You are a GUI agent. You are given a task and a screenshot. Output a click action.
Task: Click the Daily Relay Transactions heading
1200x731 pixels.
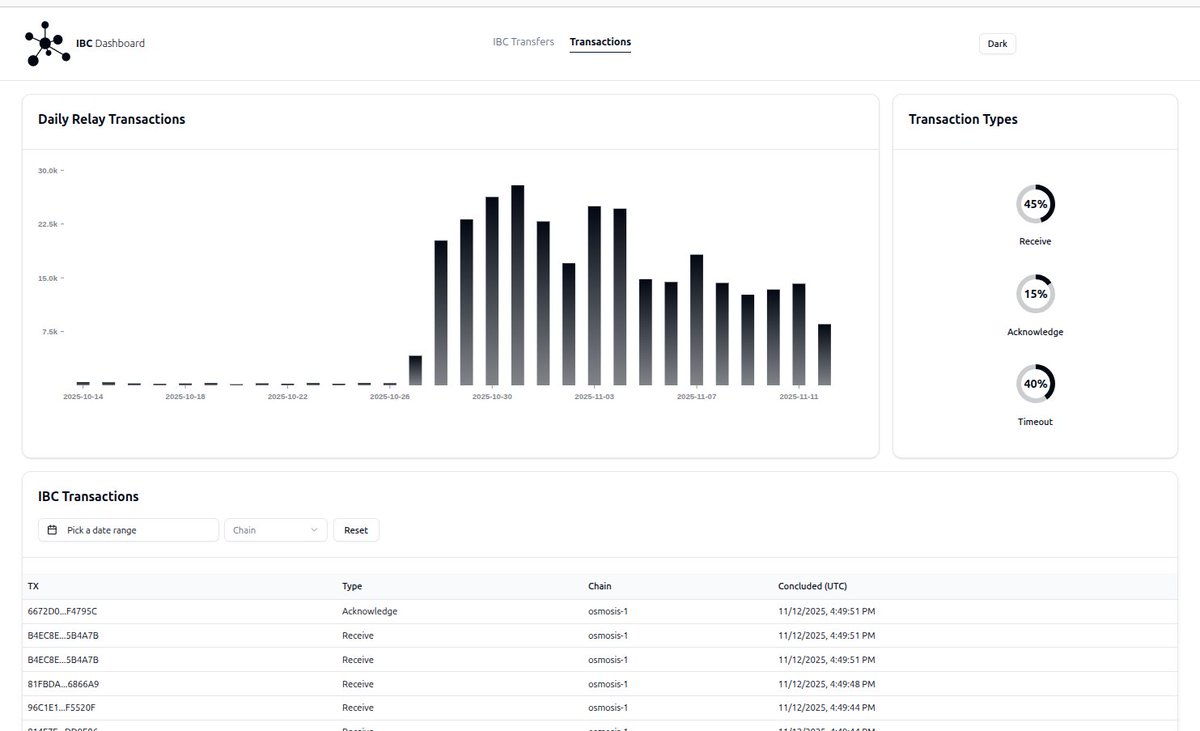pyautogui.click(x=112, y=119)
